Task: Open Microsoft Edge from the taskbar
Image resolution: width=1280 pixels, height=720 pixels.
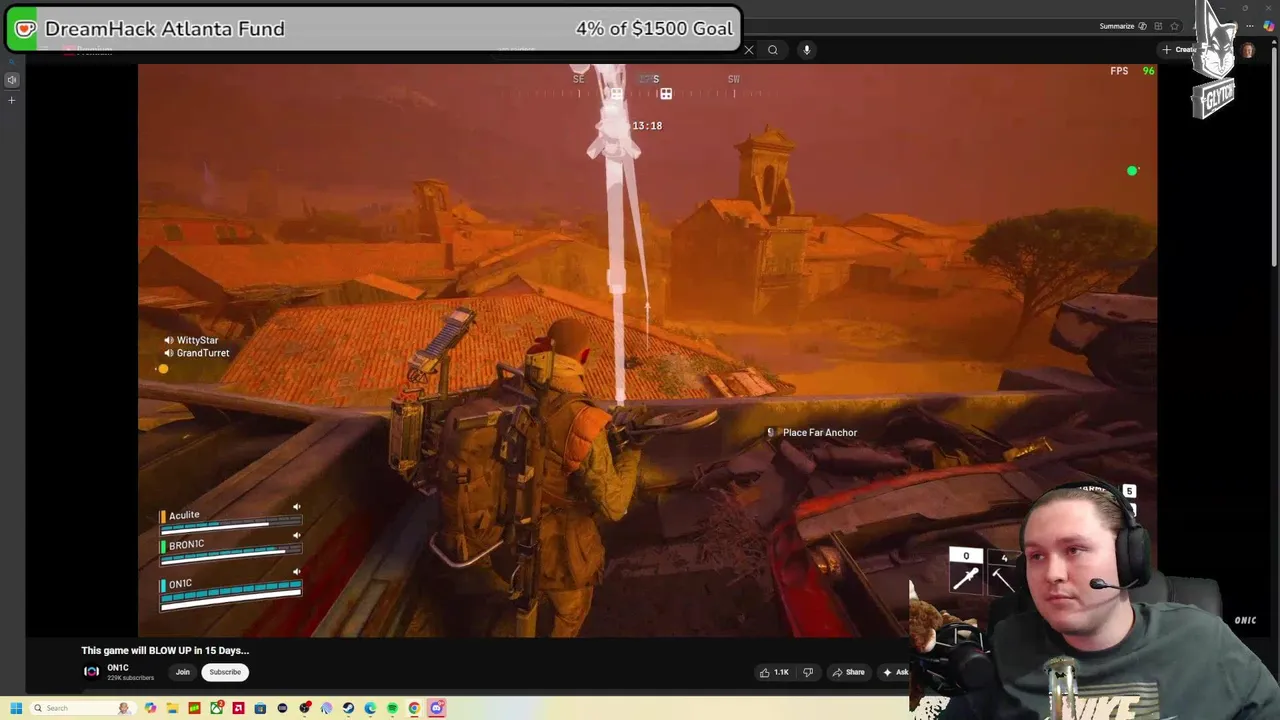Action: [x=370, y=708]
